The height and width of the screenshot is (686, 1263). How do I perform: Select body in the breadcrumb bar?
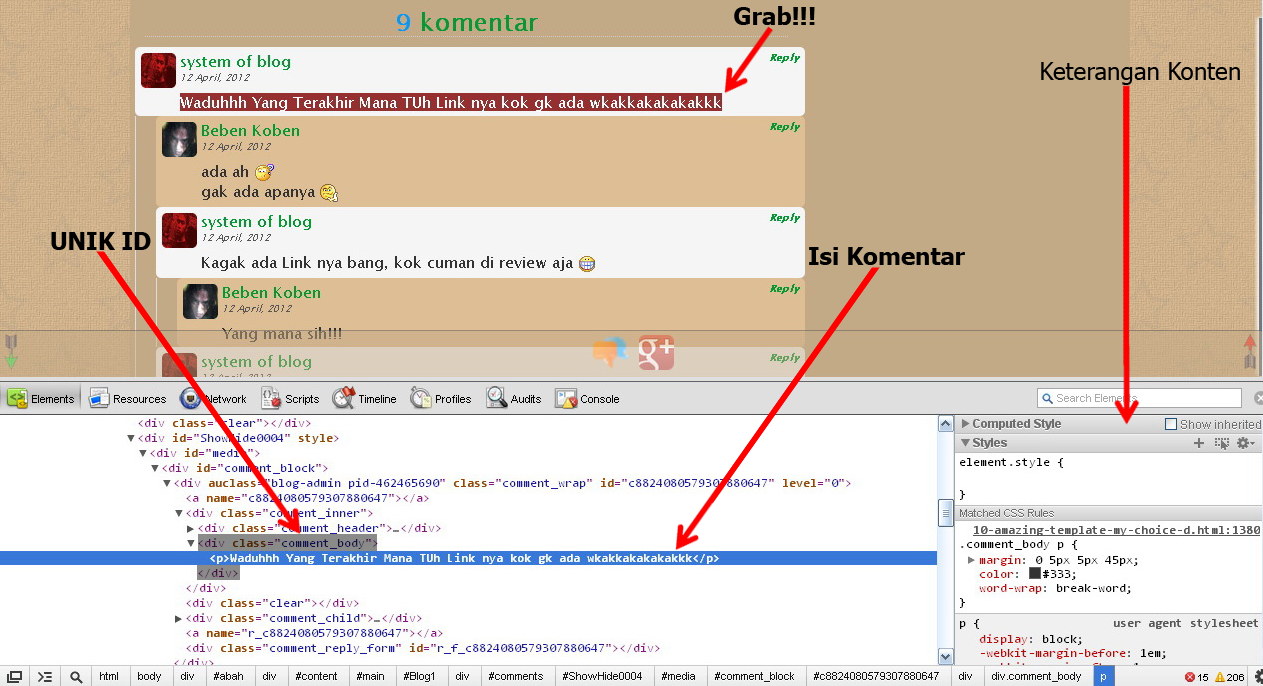149,676
